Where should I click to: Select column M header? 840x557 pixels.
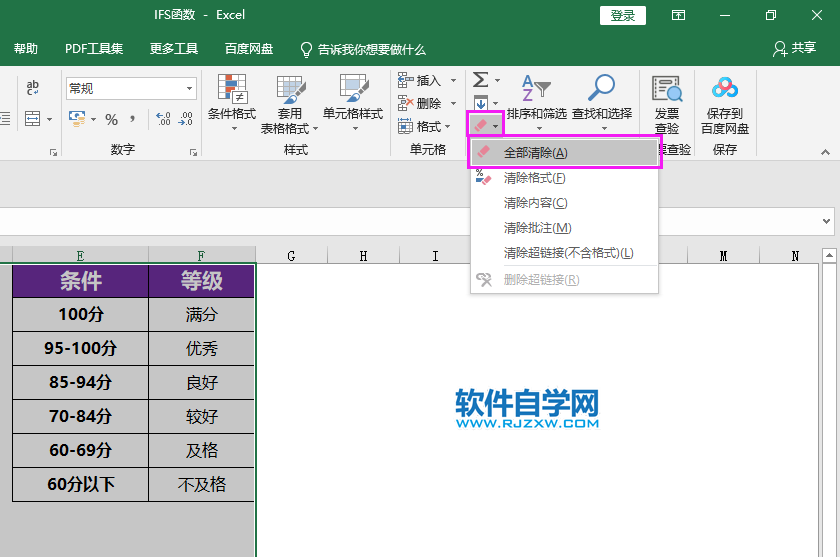point(723,255)
